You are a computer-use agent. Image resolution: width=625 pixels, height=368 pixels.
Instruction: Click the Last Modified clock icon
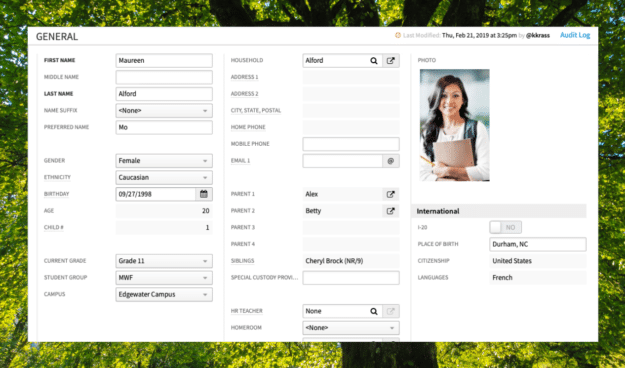tap(397, 35)
